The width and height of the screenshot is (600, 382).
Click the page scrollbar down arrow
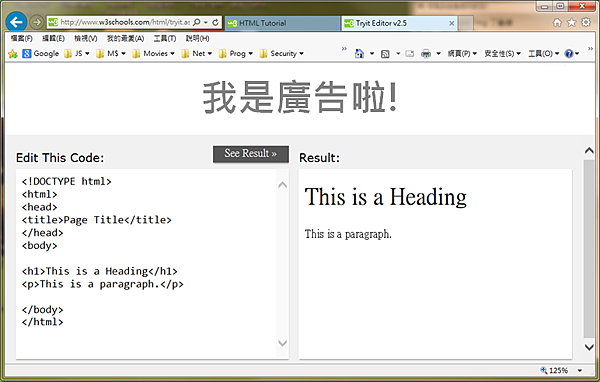(x=589, y=347)
